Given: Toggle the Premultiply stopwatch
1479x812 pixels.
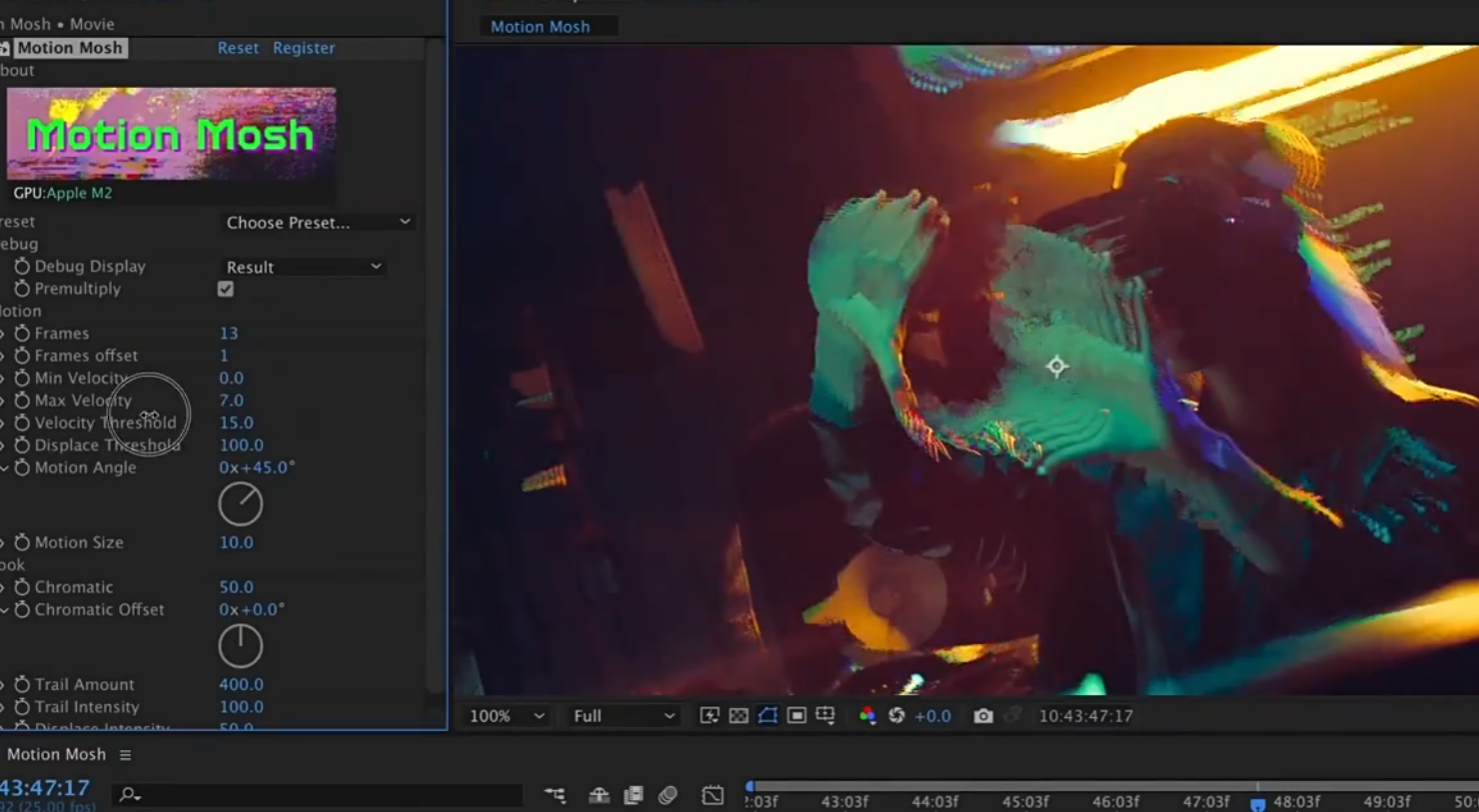Looking at the screenshot, I should (22, 289).
